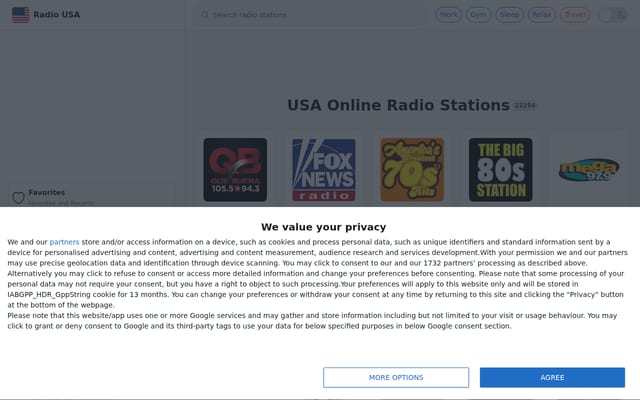Click the Favorites heart icon
Image resolution: width=640 pixels, height=400 pixels.
(x=18, y=198)
